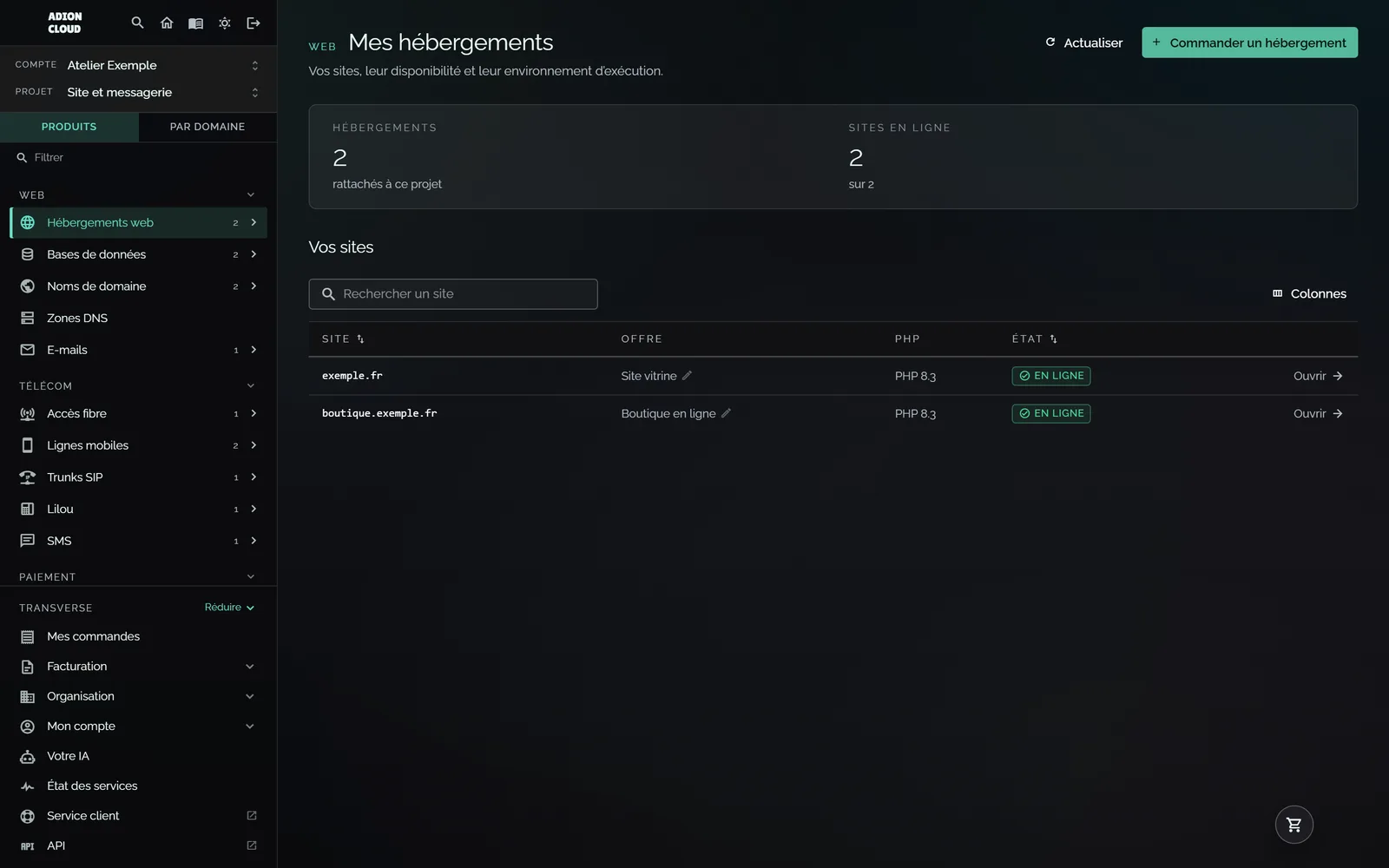1389x868 pixels.
Task: Switch to Par domaine tab
Action: point(207,127)
